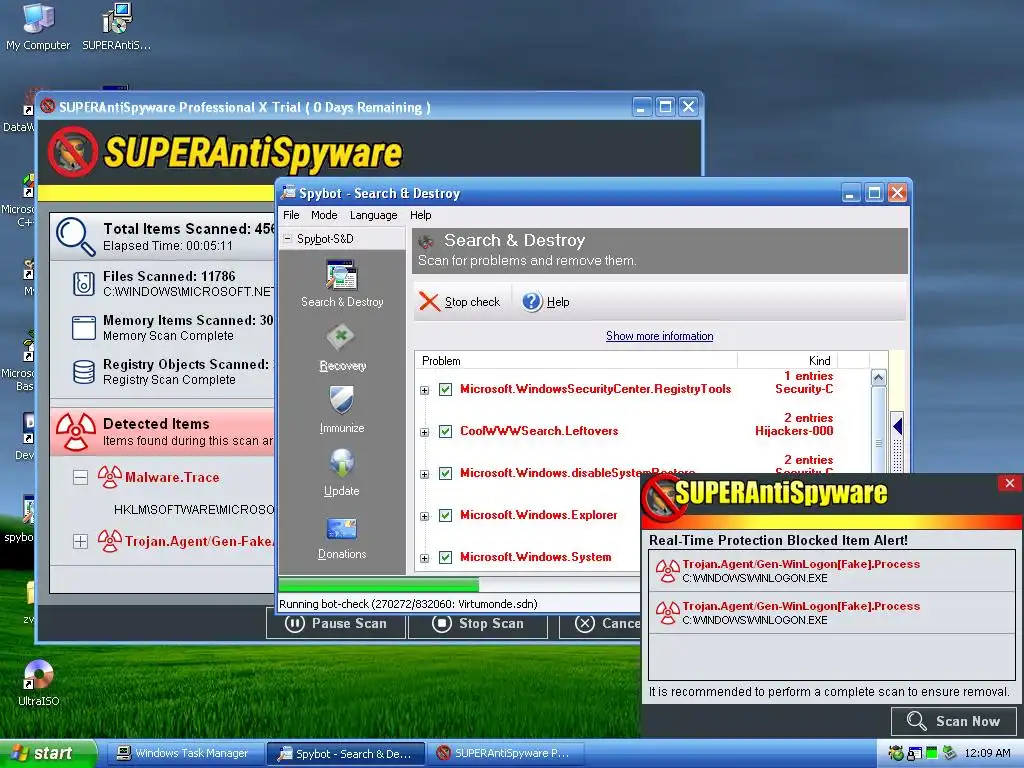Open the Search & Destroy sidebar icon
1024x768 pixels.
click(x=342, y=275)
